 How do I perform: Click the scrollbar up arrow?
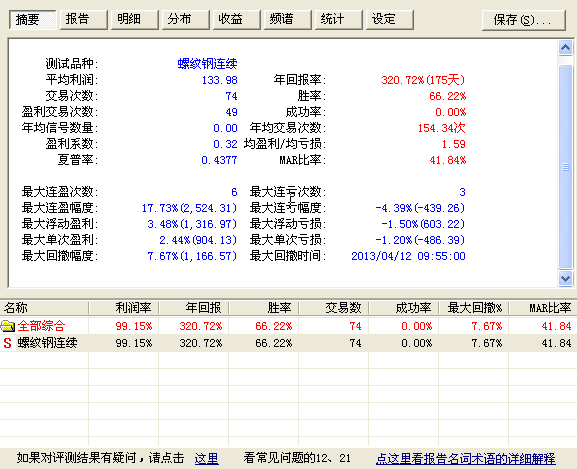point(565,48)
